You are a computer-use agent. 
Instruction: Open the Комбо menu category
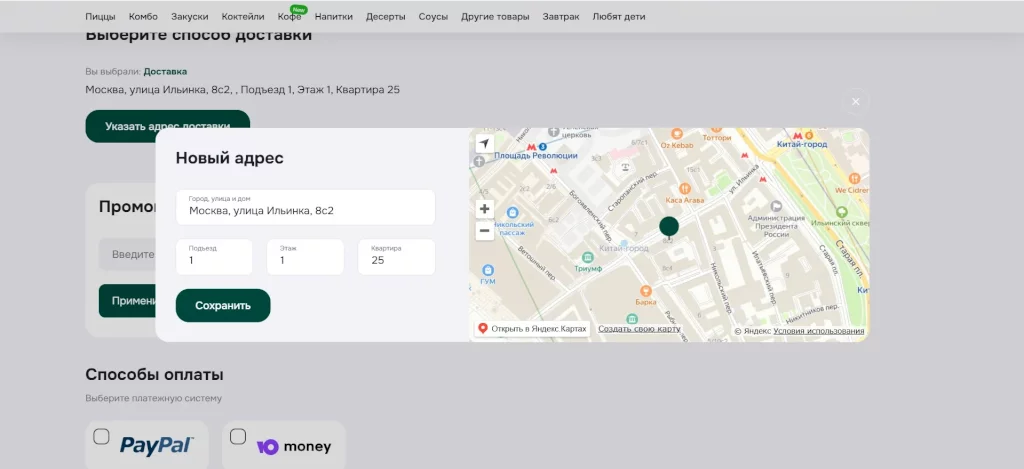(143, 17)
